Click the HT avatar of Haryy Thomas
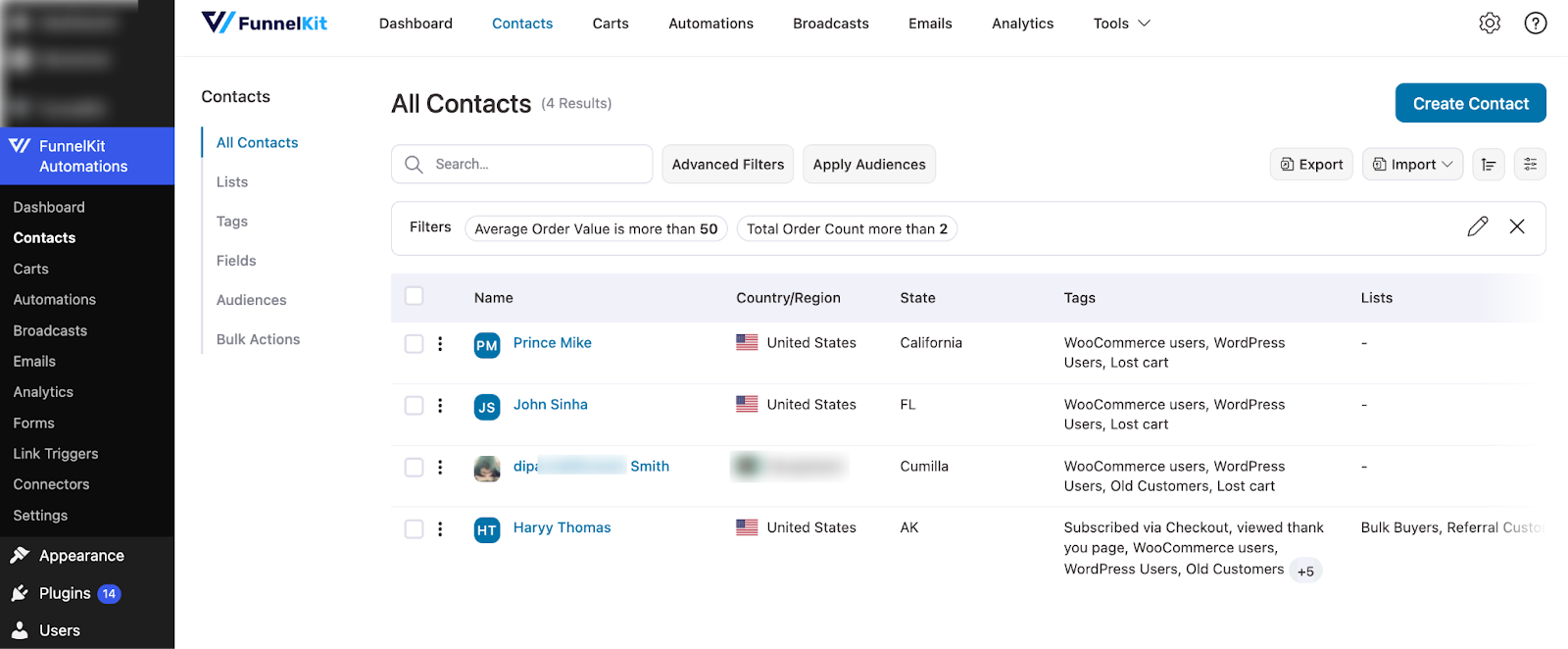 (x=487, y=530)
